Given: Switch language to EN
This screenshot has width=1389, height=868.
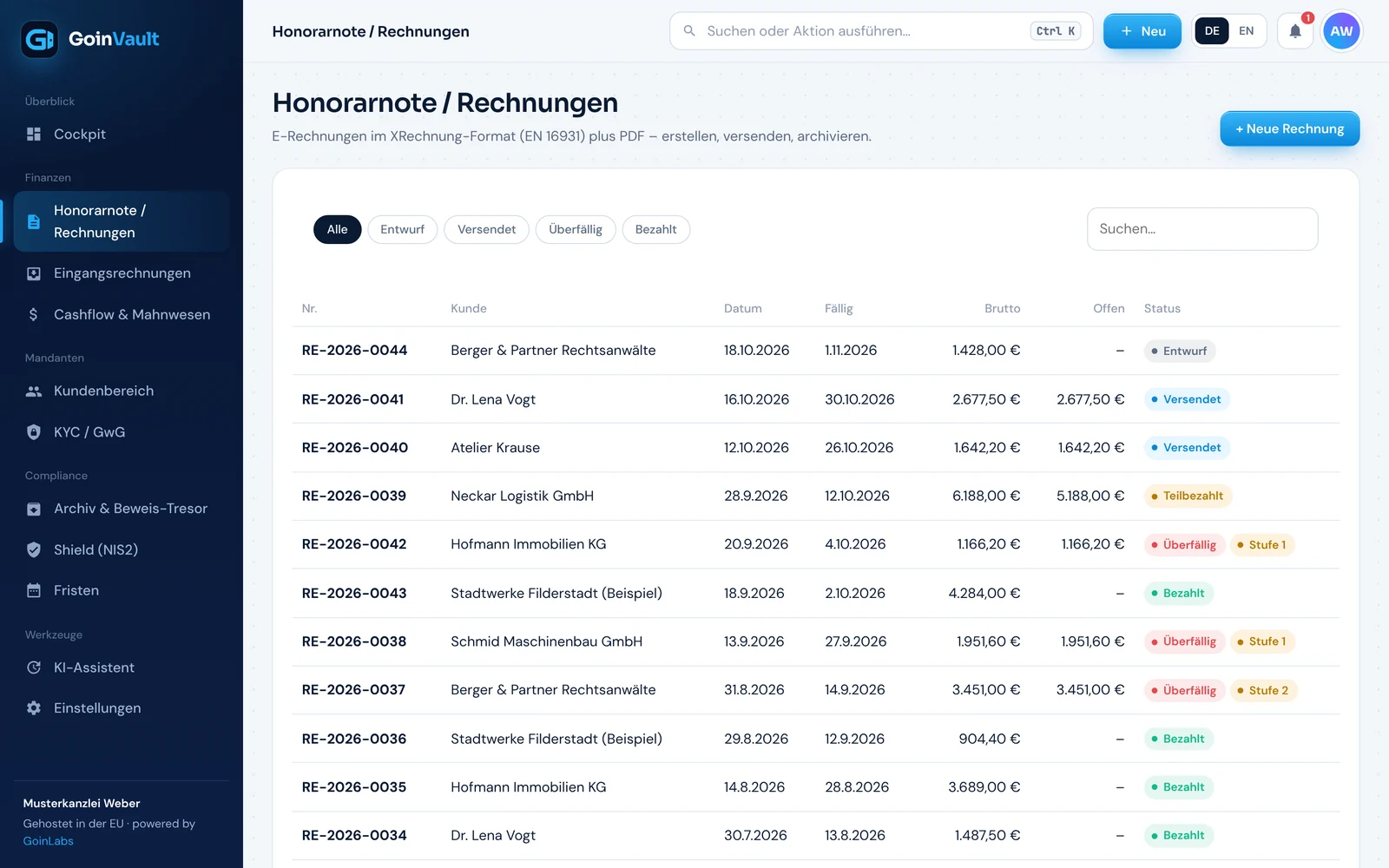Looking at the screenshot, I should (x=1246, y=31).
